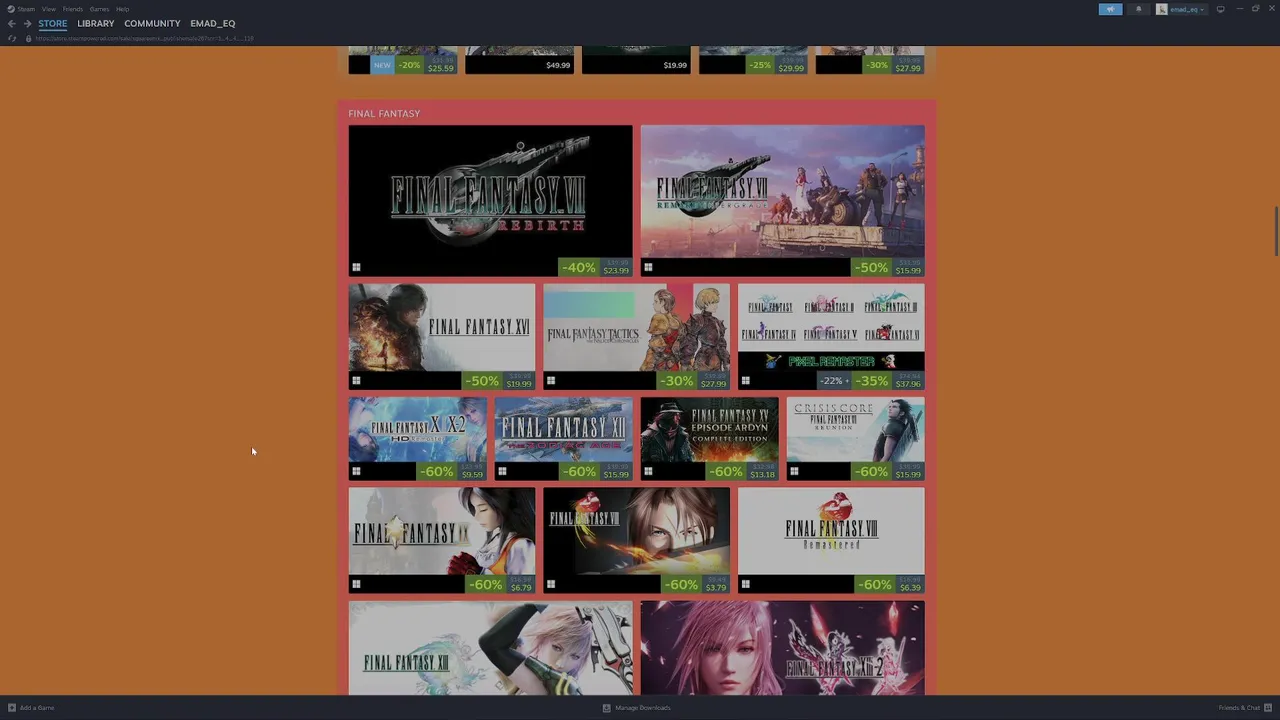Click the NEW -20% $25.59 tile

click(x=402, y=60)
